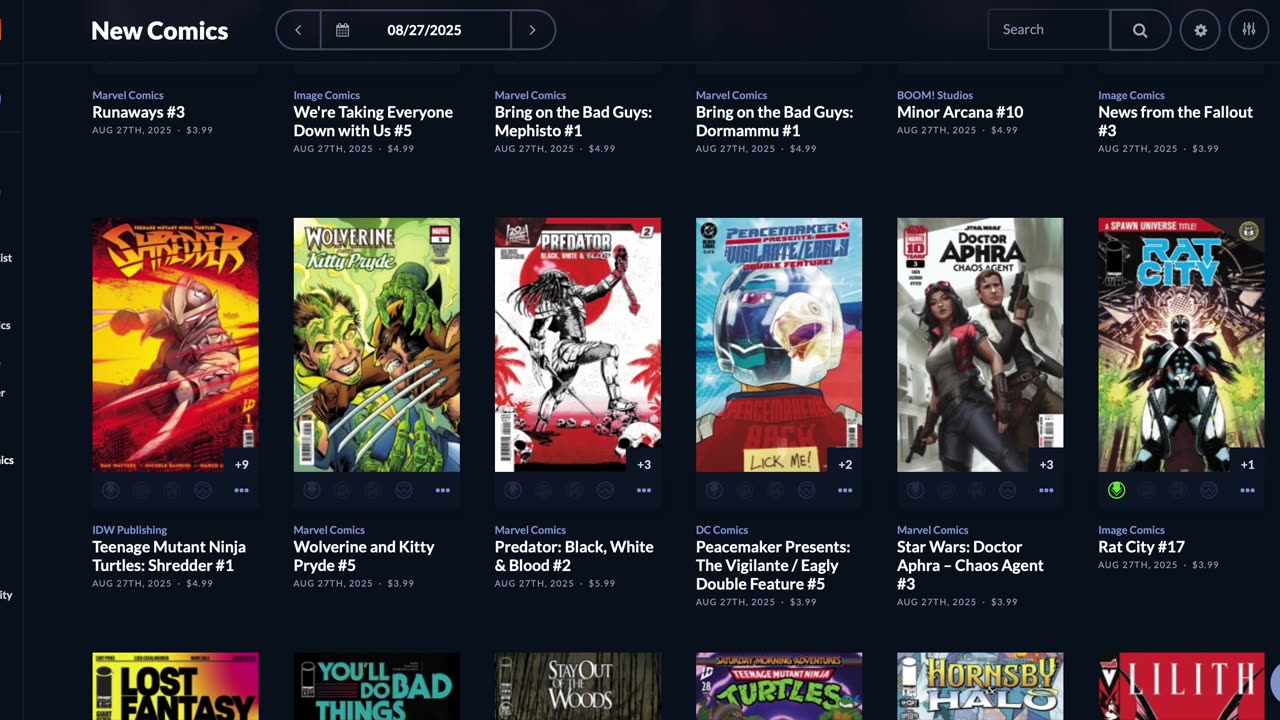Screen dimensions: 1280x720
Task: Open News from the Fallout #3
Action: pos(1175,121)
